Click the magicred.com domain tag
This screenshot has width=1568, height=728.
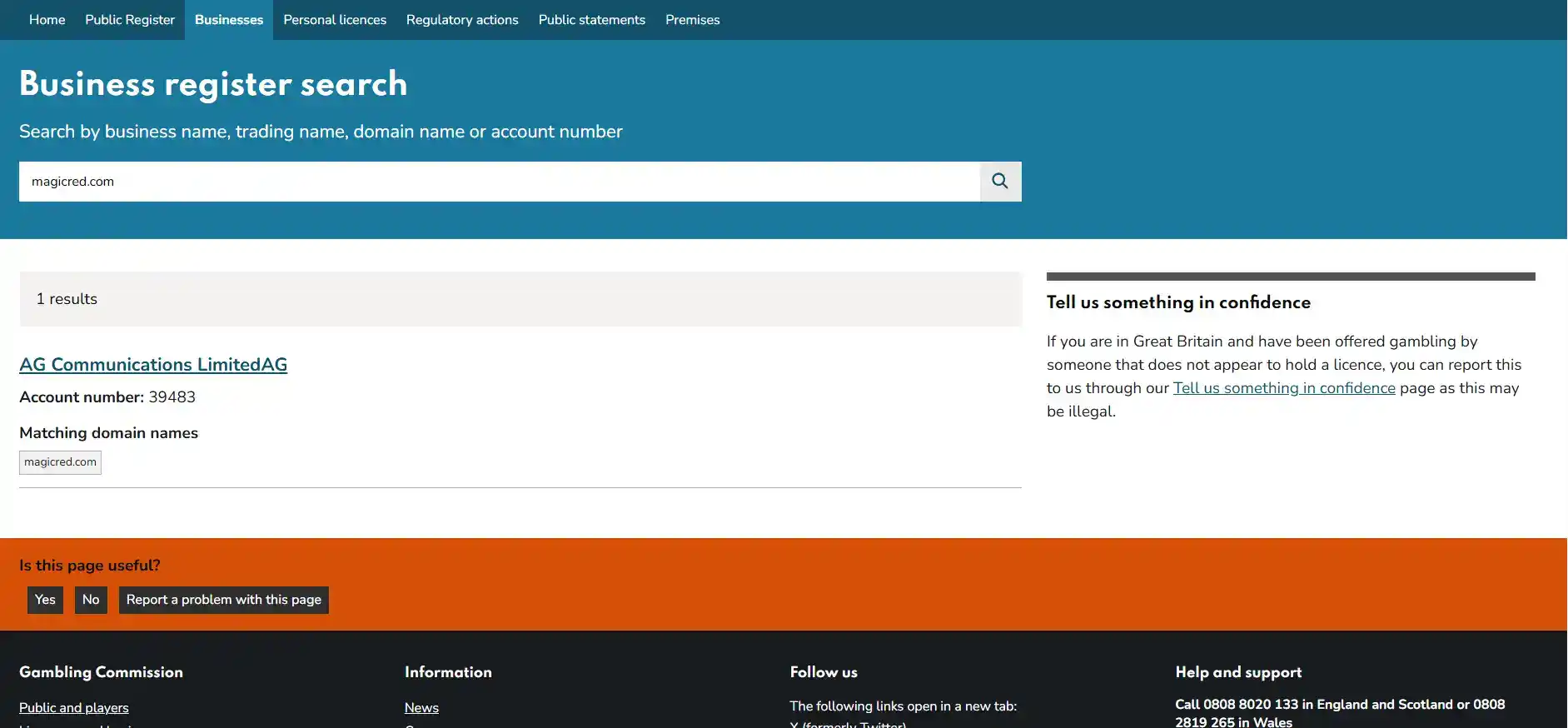[x=60, y=462]
